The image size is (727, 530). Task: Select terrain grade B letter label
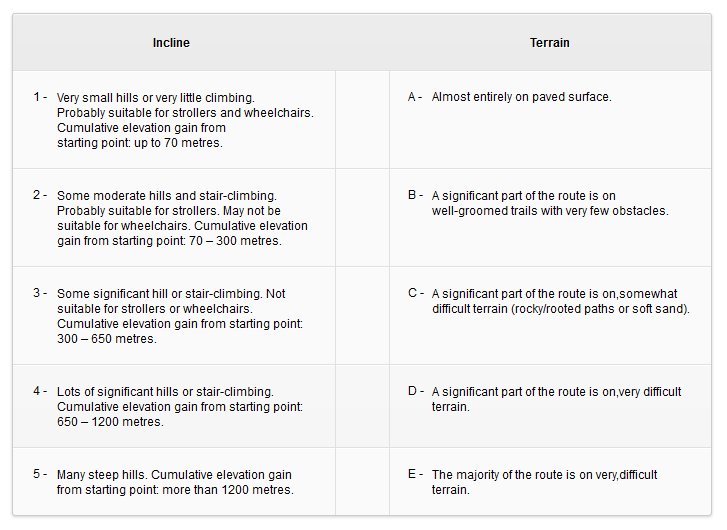[415, 195]
